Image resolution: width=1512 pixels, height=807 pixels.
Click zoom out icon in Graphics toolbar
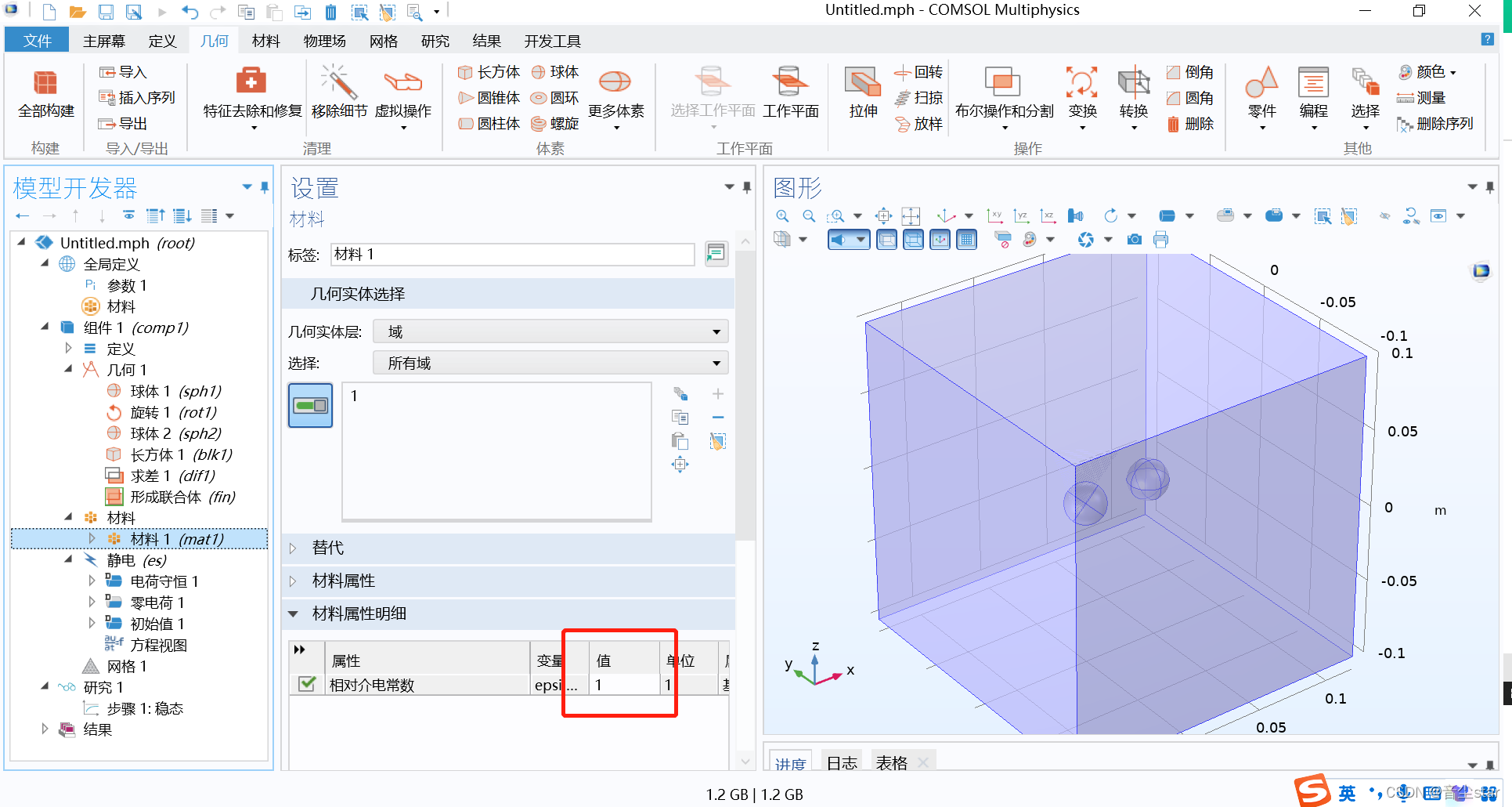[x=809, y=216]
